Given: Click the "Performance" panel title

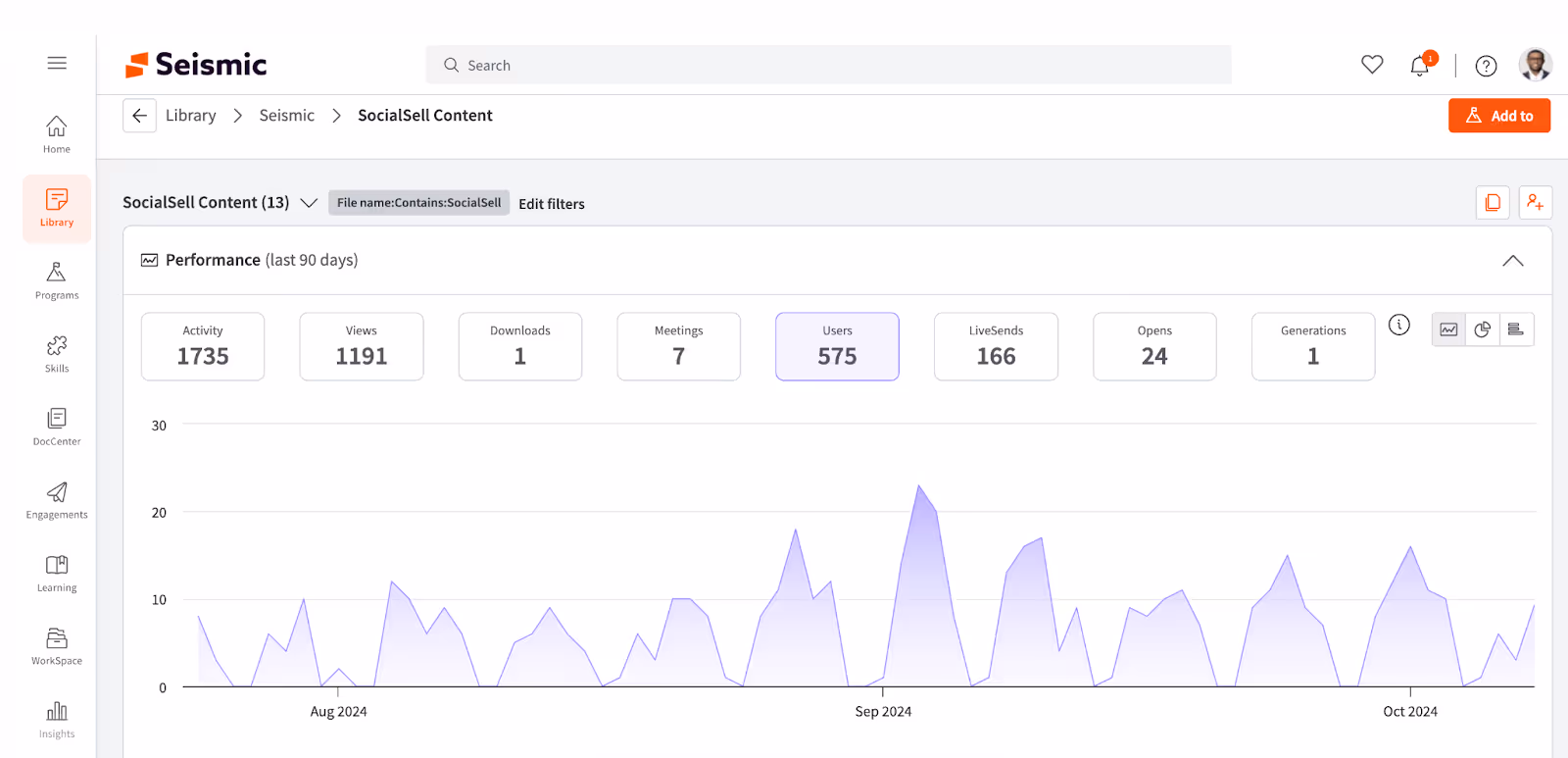Looking at the screenshot, I should tap(213, 260).
